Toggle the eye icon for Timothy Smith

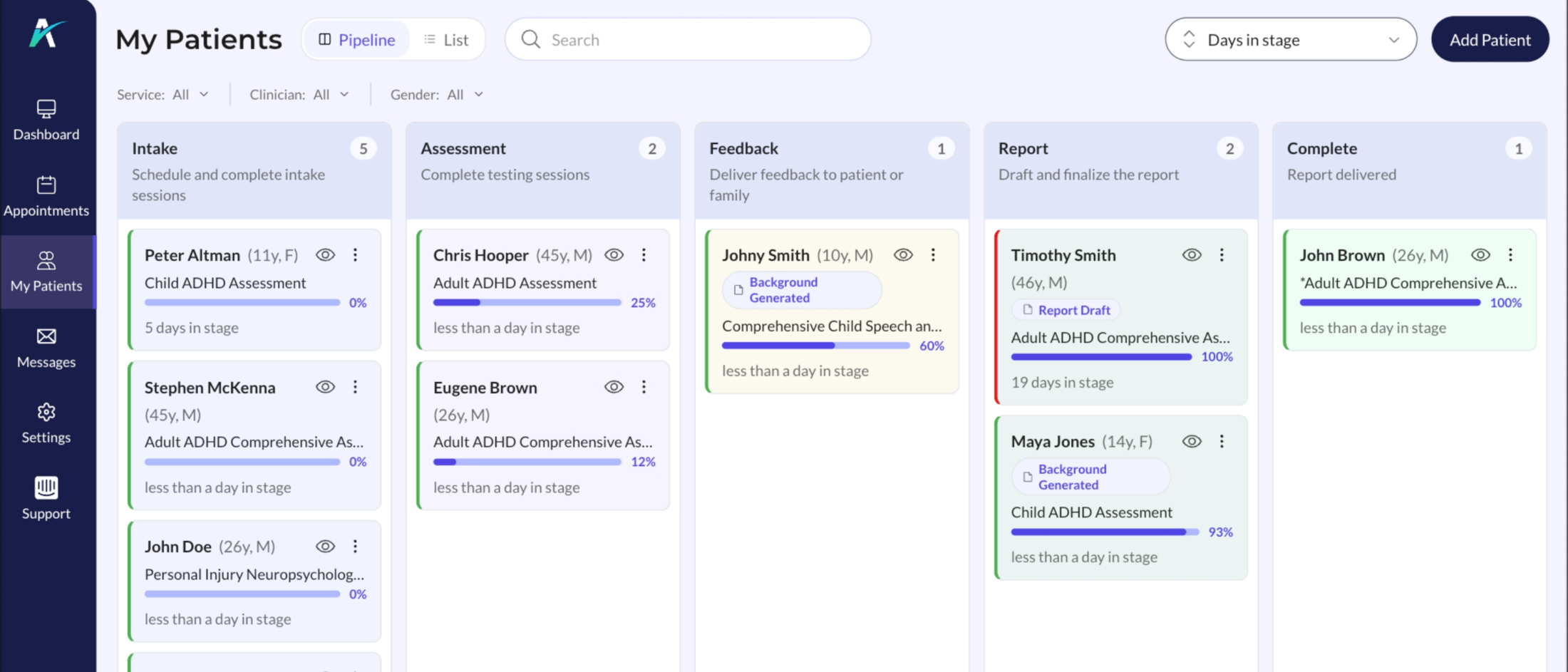tap(1192, 255)
